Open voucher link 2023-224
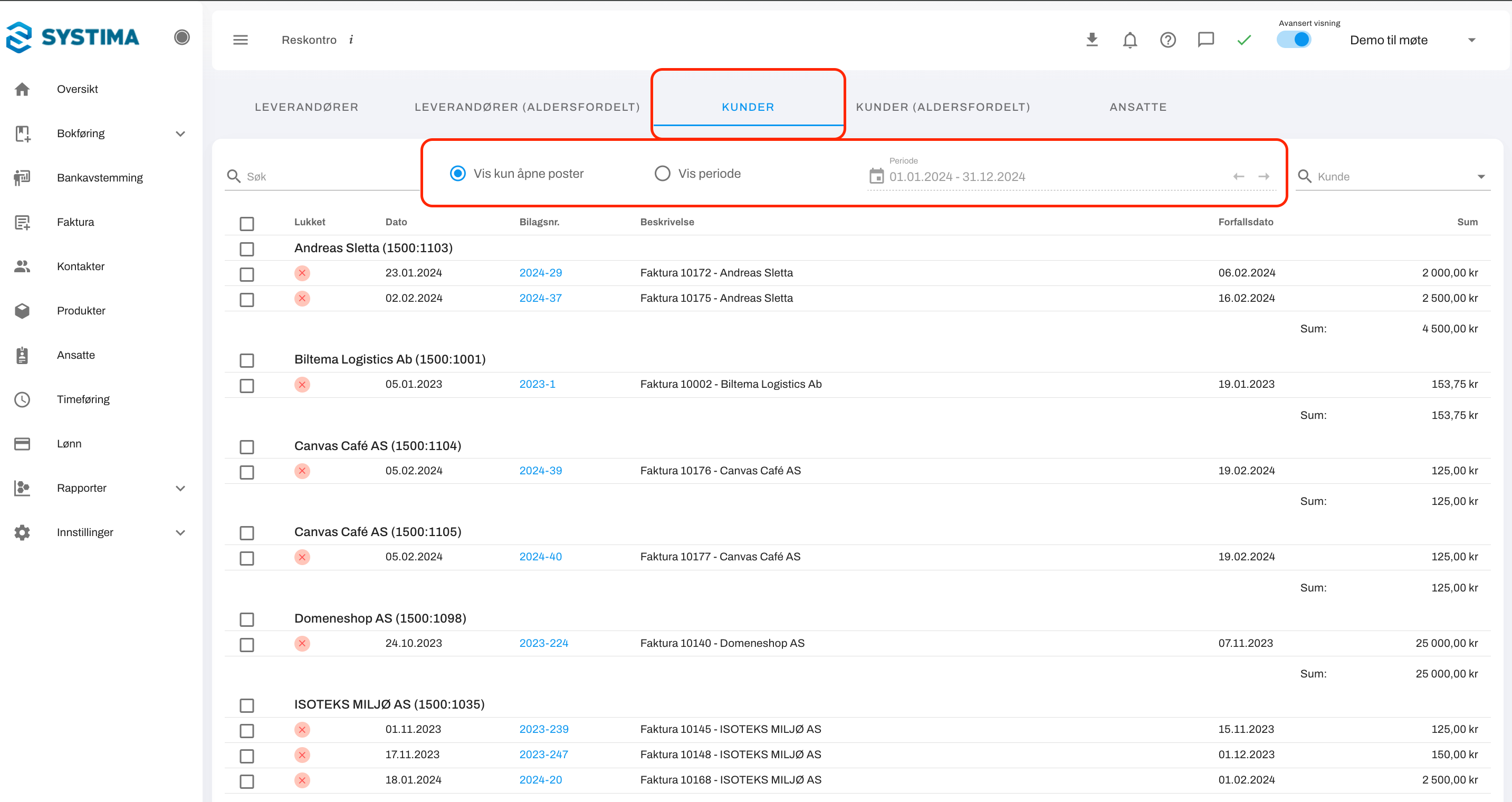Viewport: 1512px width, 802px height. coord(543,643)
